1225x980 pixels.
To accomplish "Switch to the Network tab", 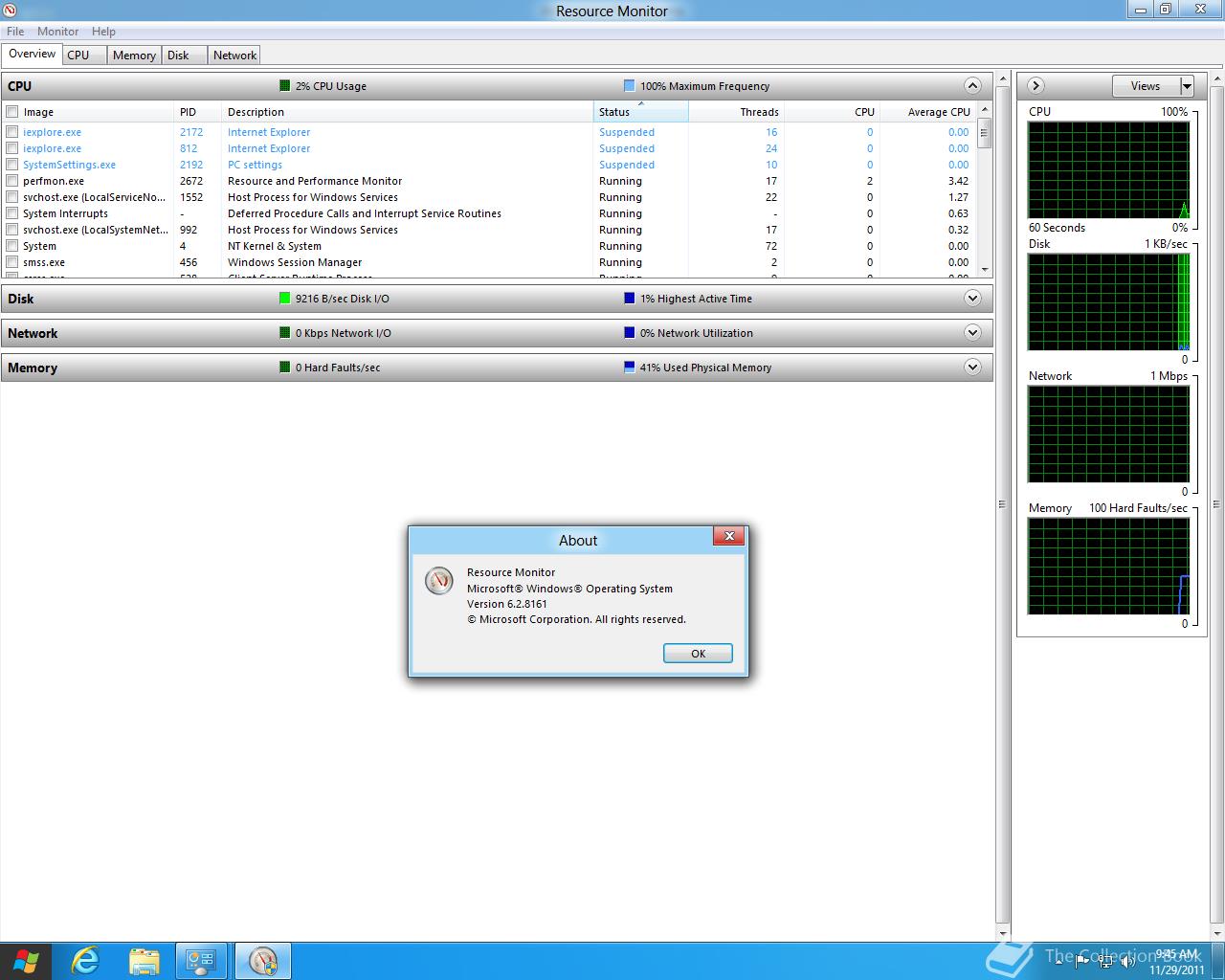I will (234, 56).
